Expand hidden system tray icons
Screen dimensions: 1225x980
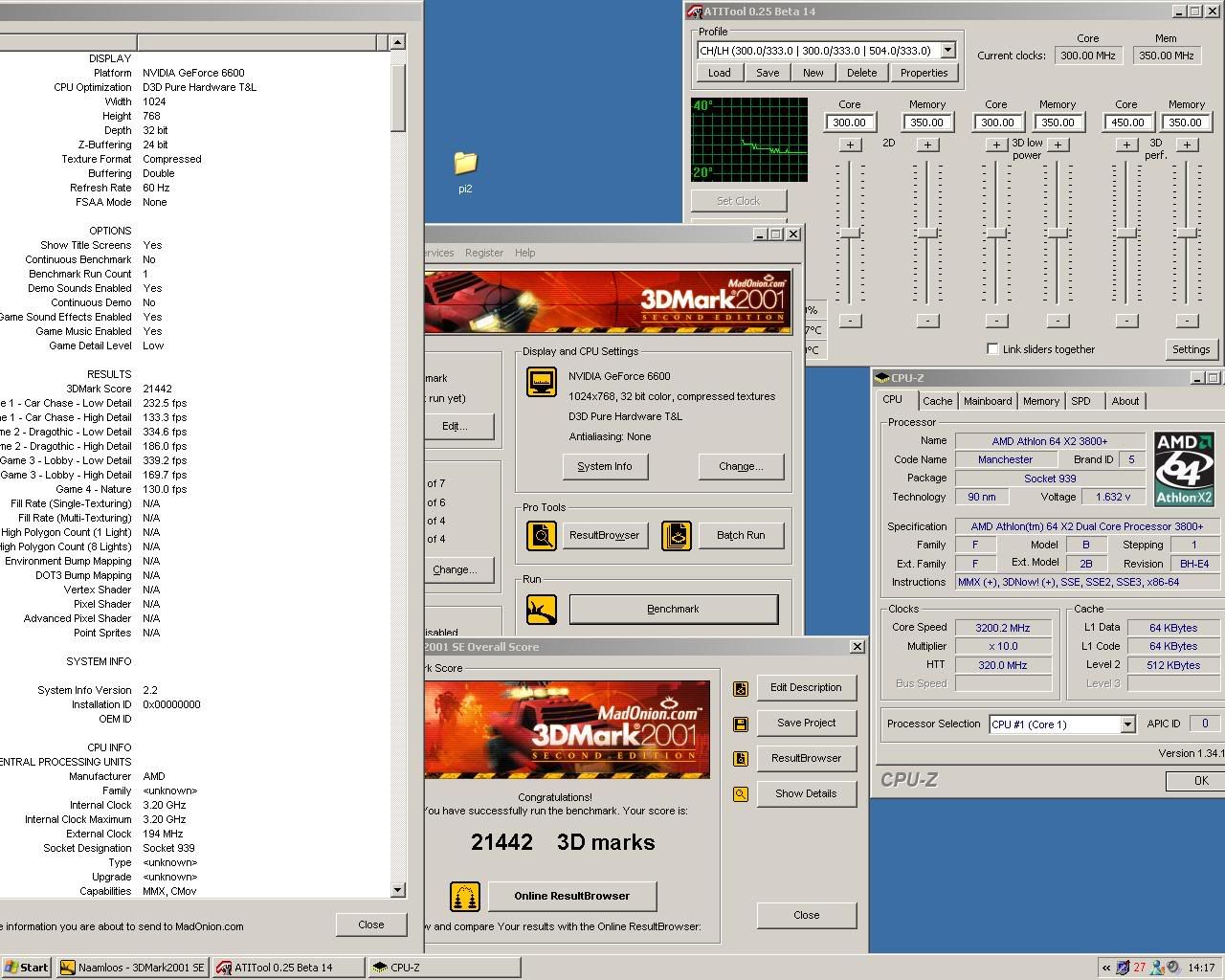point(1107,968)
